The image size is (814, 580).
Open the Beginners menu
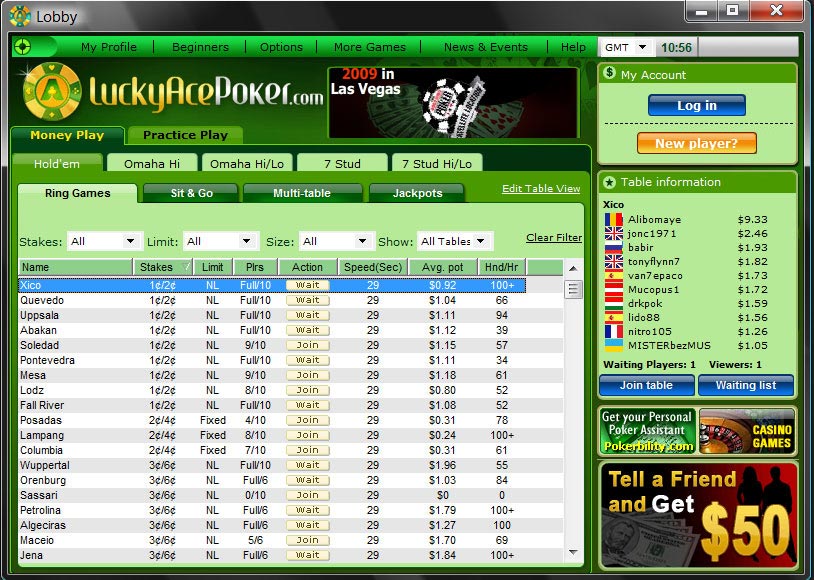click(x=200, y=47)
